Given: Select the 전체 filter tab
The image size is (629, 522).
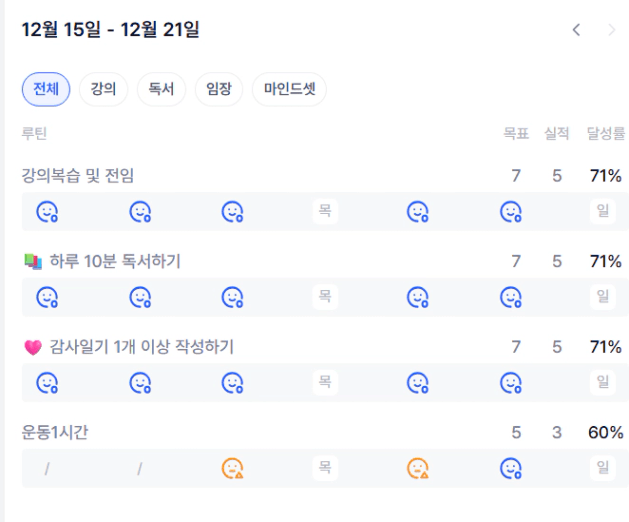Looking at the screenshot, I should [46, 89].
